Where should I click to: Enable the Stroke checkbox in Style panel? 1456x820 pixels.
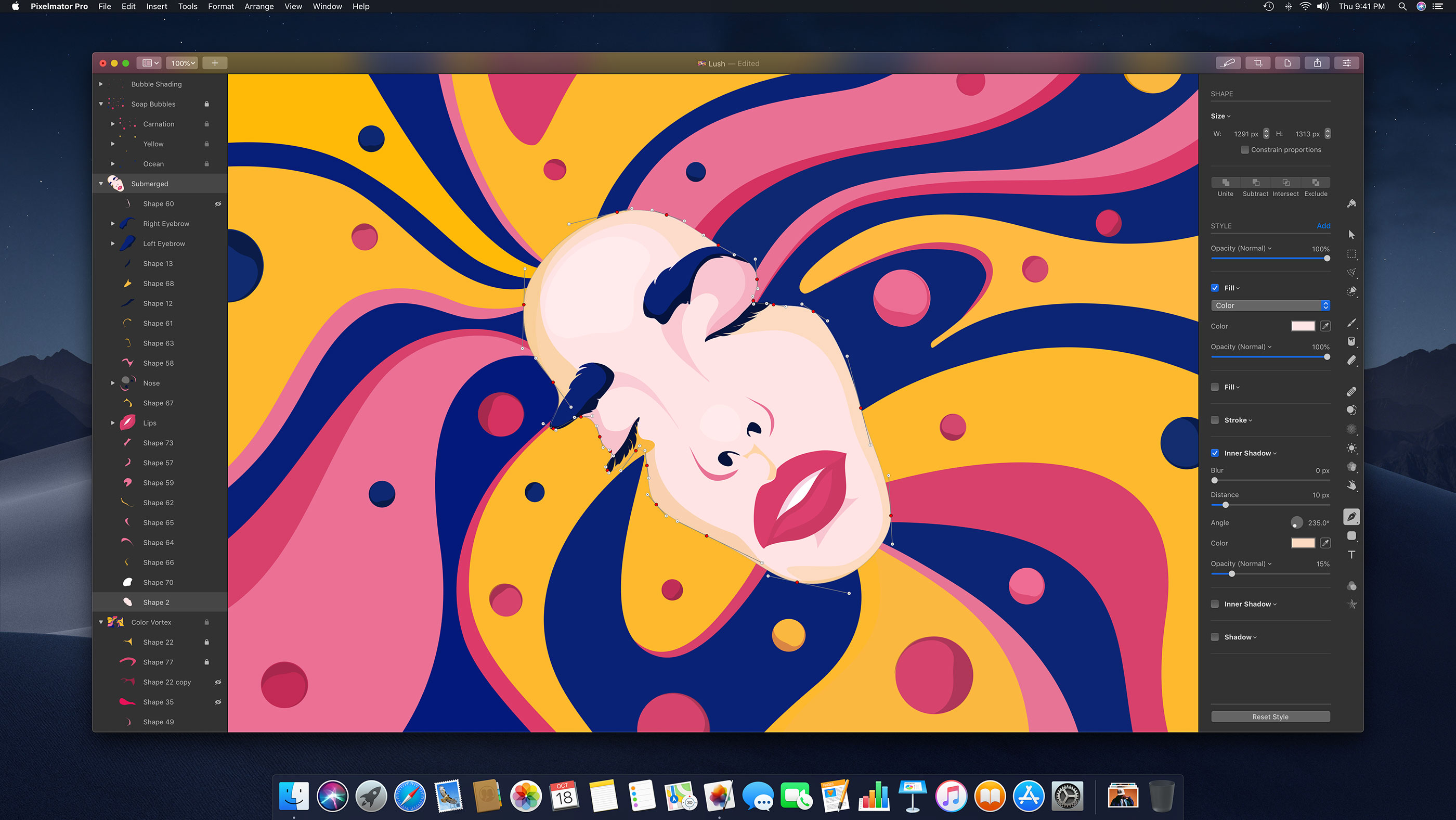1215,420
